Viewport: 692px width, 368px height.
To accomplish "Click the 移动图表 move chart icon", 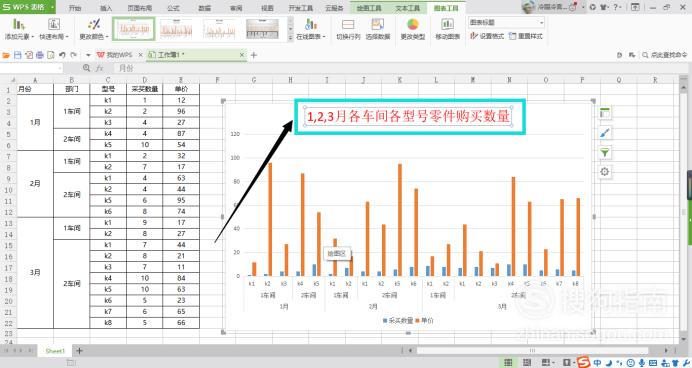I will 448,25.
